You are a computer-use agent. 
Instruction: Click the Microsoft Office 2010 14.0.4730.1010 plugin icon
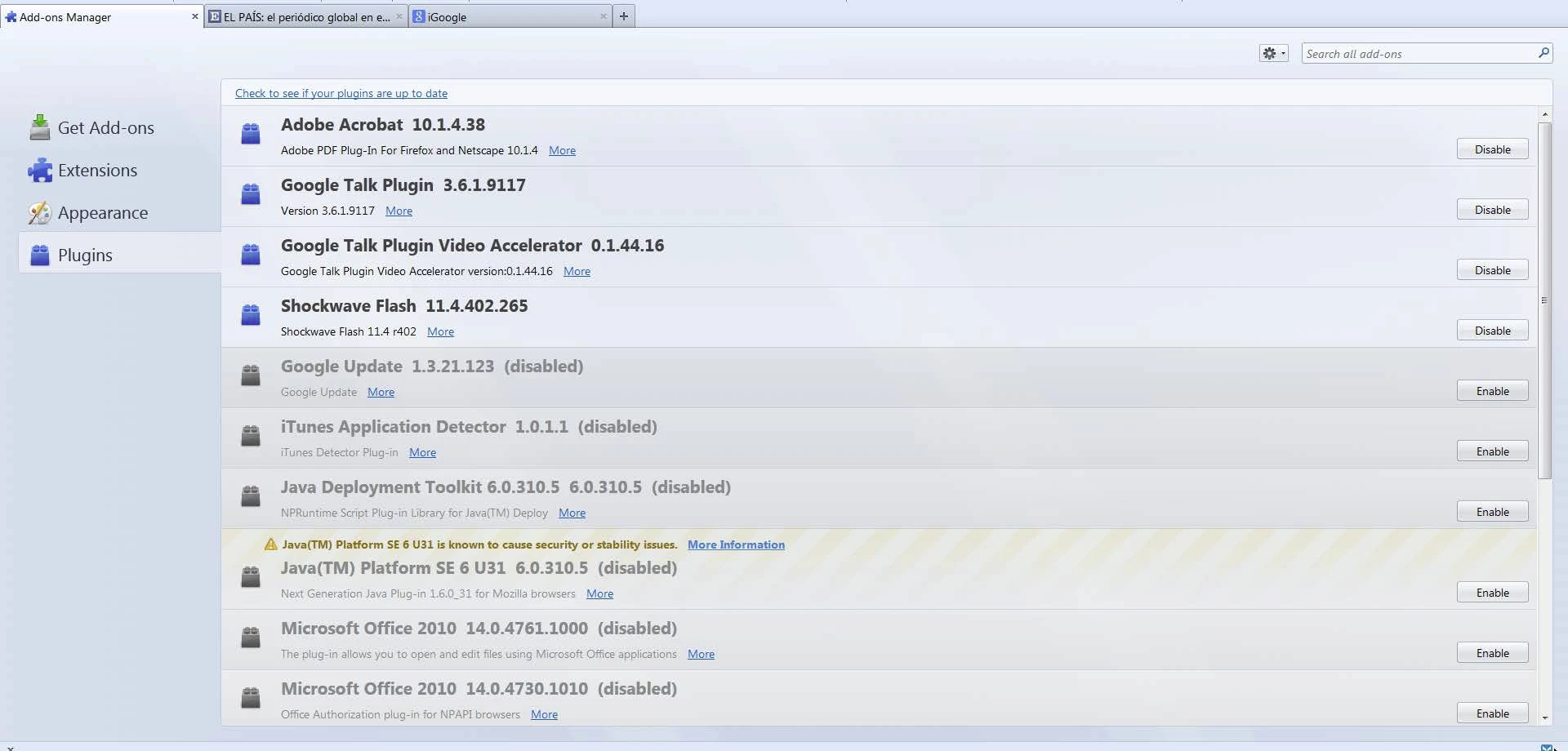click(251, 697)
